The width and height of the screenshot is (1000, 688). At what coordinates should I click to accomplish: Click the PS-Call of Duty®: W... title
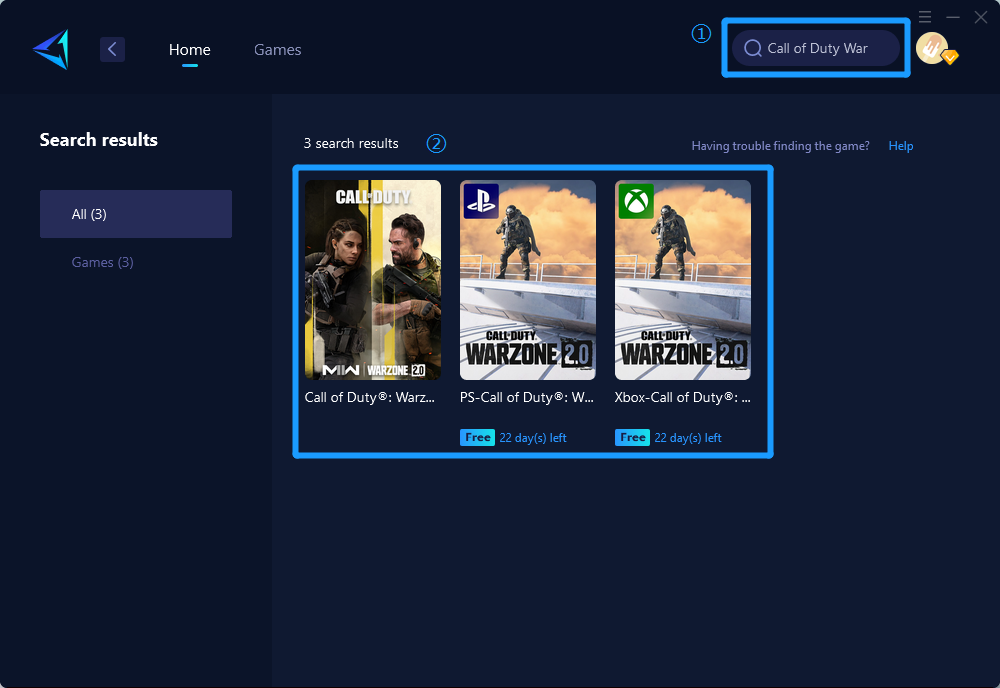pos(527,397)
